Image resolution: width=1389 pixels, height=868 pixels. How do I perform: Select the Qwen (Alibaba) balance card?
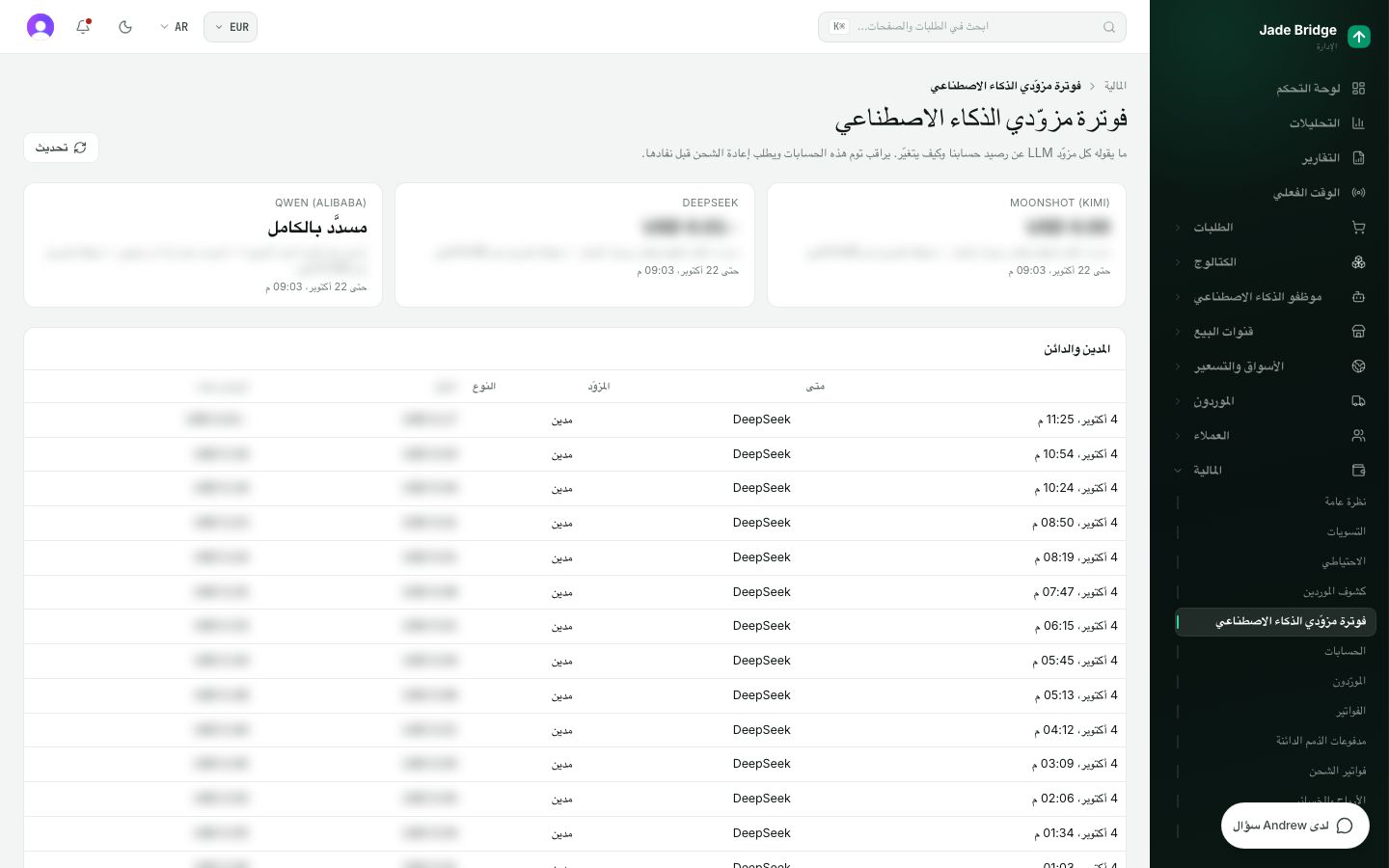[204, 245]
